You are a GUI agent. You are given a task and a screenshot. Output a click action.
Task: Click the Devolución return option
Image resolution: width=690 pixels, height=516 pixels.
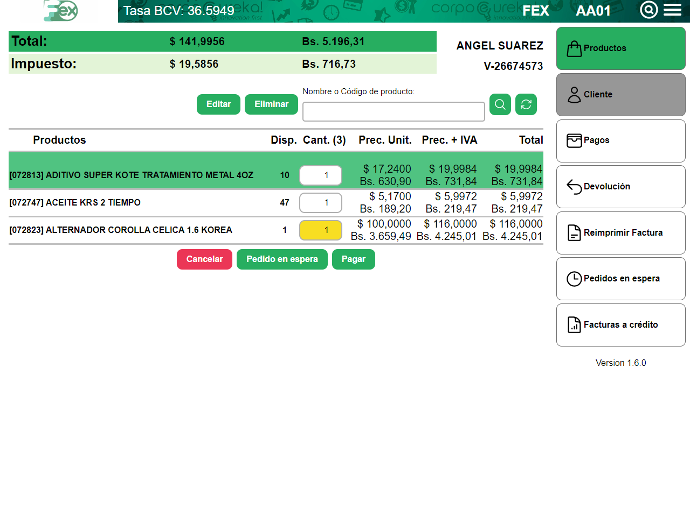point(620,187)
